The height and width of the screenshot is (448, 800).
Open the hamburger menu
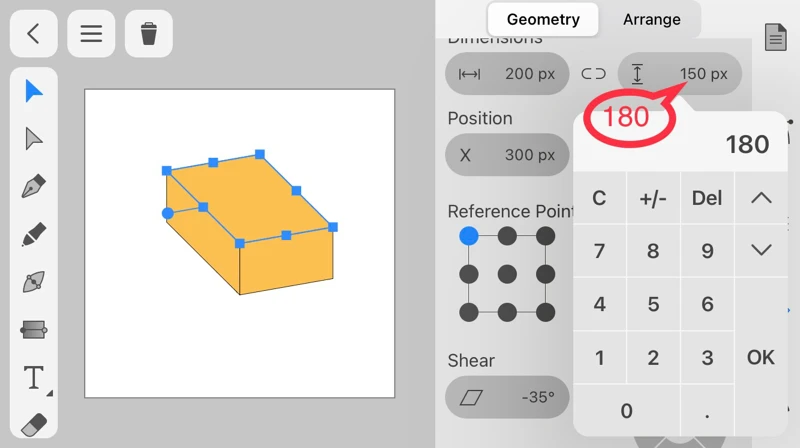coord(91,34)
